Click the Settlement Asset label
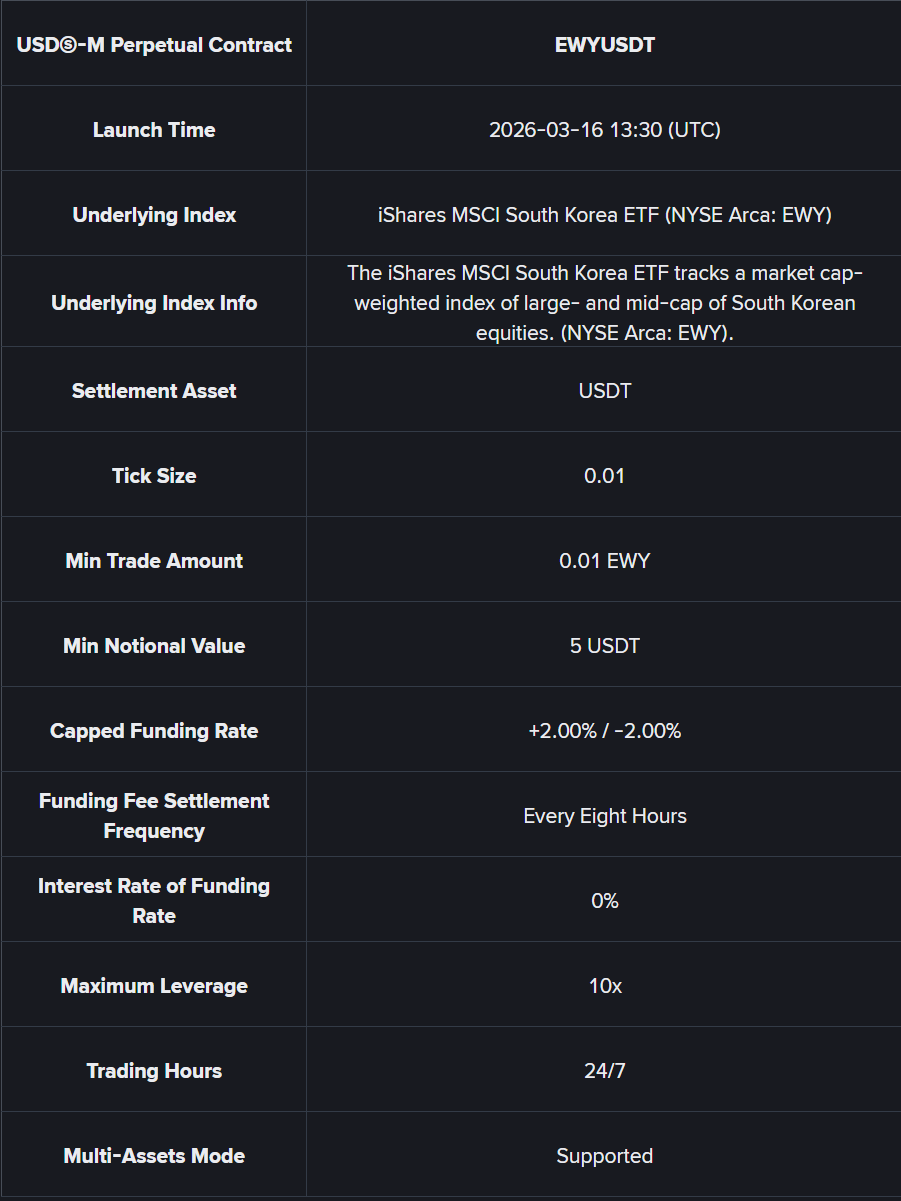This screenshot has width=901, height=1201. (x=154, y=390)
